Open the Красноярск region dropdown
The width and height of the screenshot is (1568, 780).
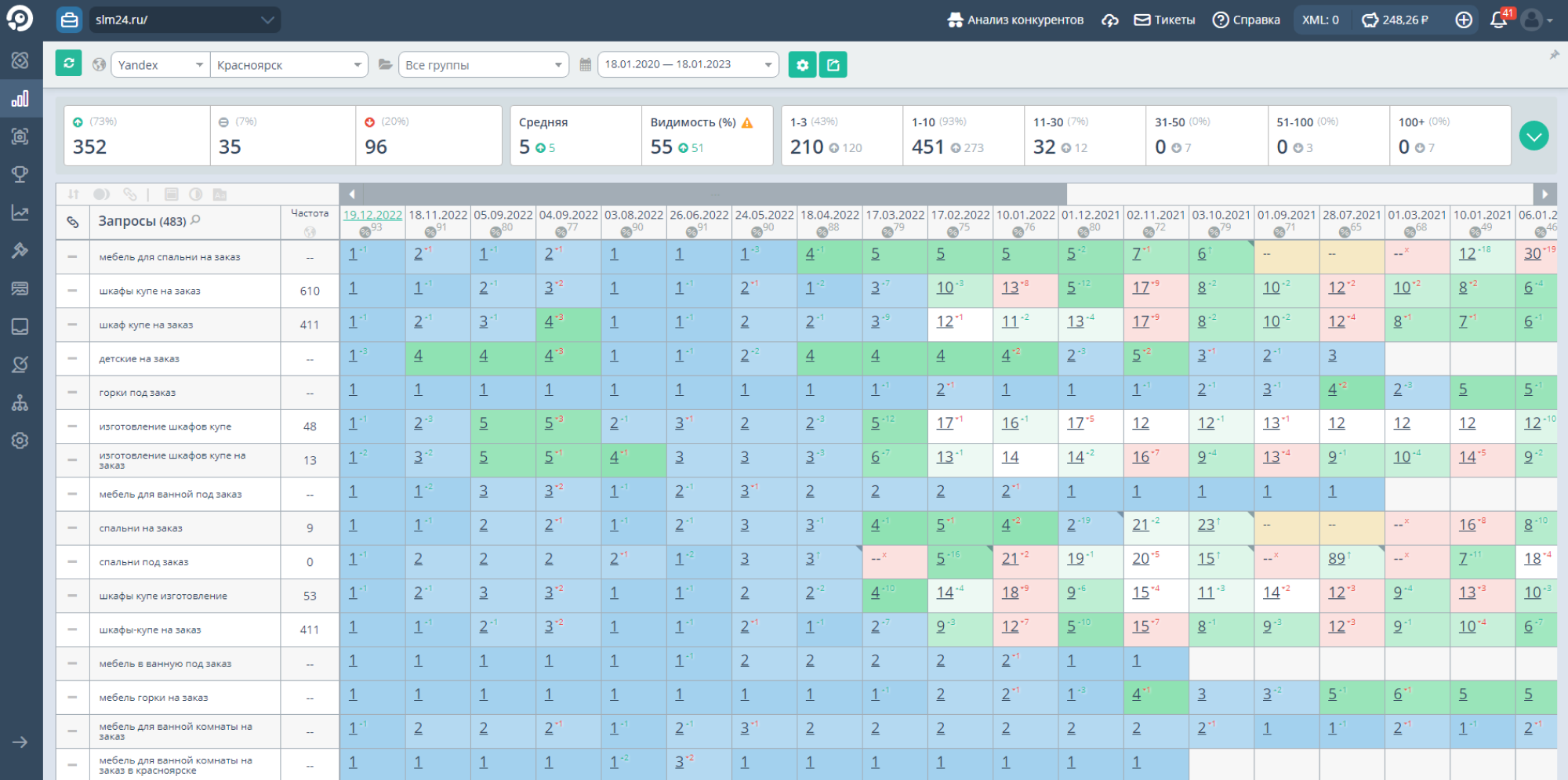[289, 65]
